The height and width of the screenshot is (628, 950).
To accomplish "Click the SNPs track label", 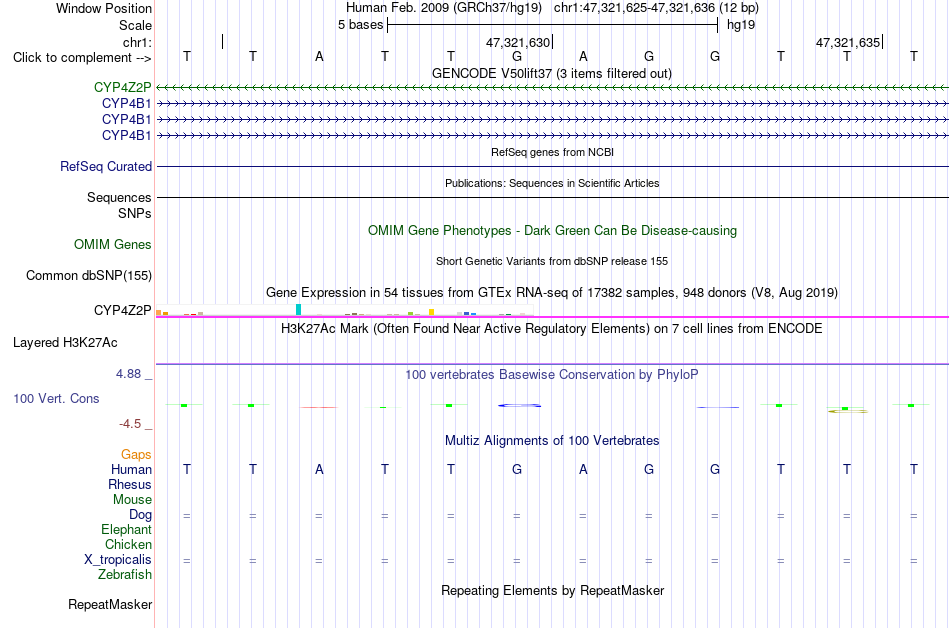I will coord(135,213).
